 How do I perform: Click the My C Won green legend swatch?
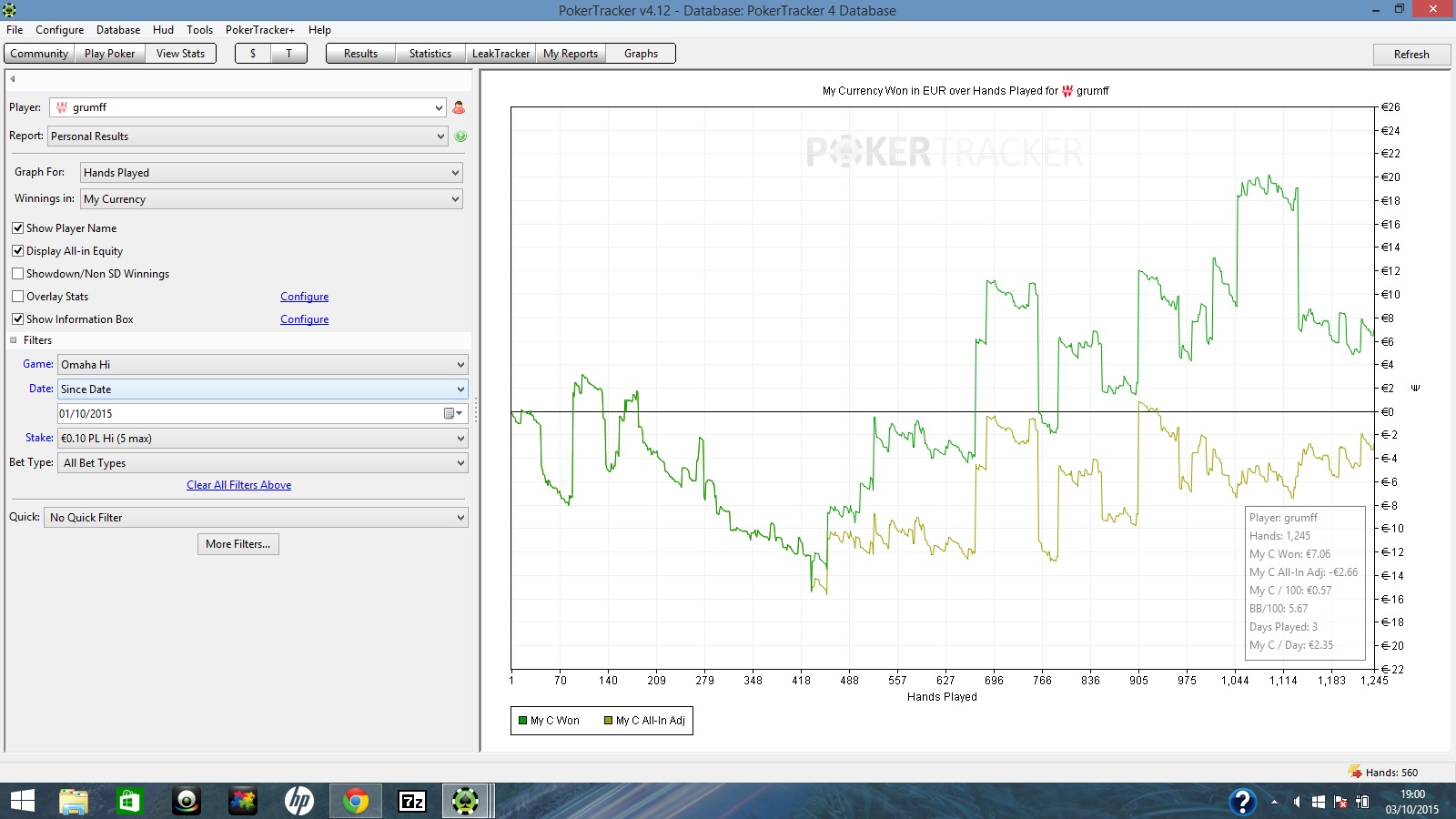coord(523,721)
